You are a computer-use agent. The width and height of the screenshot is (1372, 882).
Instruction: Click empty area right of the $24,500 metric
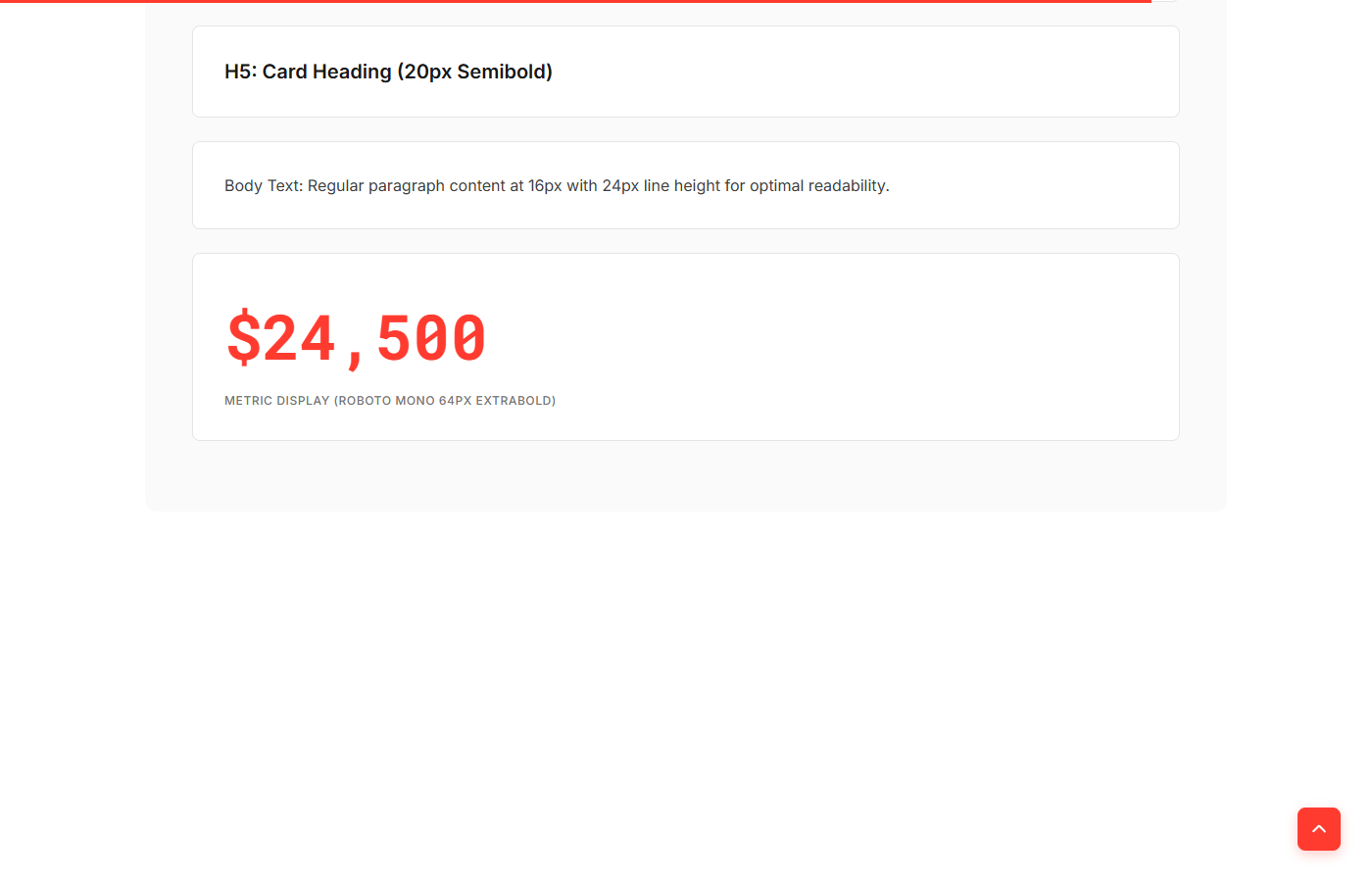click(833, 338)
